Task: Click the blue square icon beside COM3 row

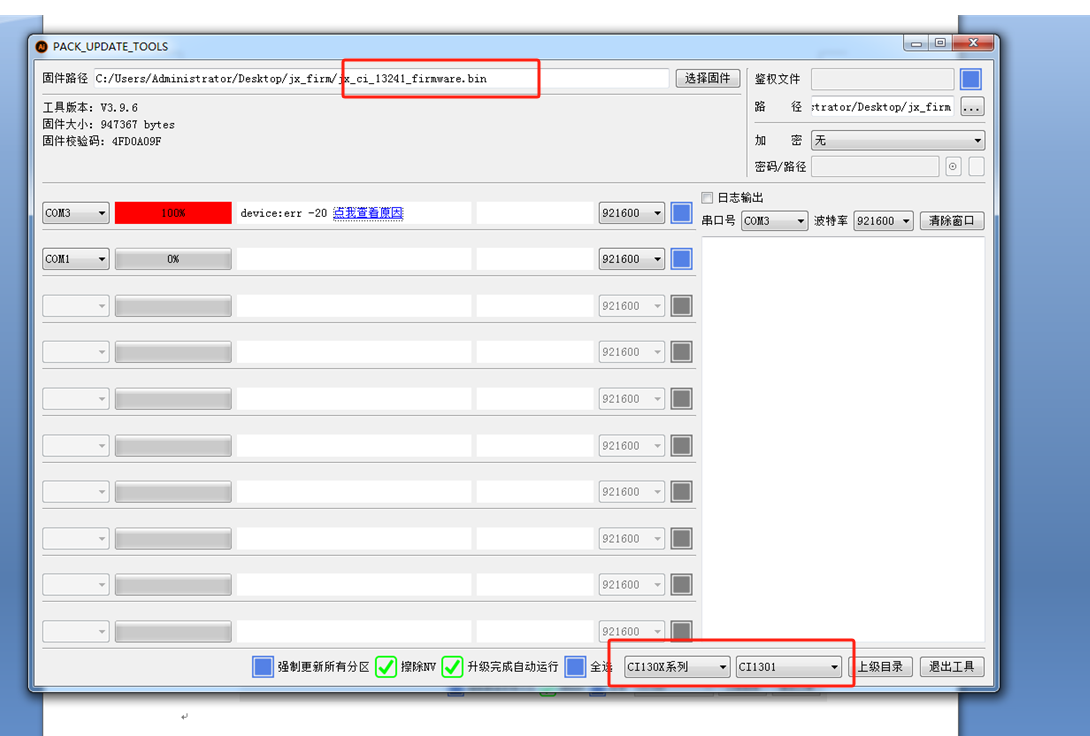Action: [681, 212]
